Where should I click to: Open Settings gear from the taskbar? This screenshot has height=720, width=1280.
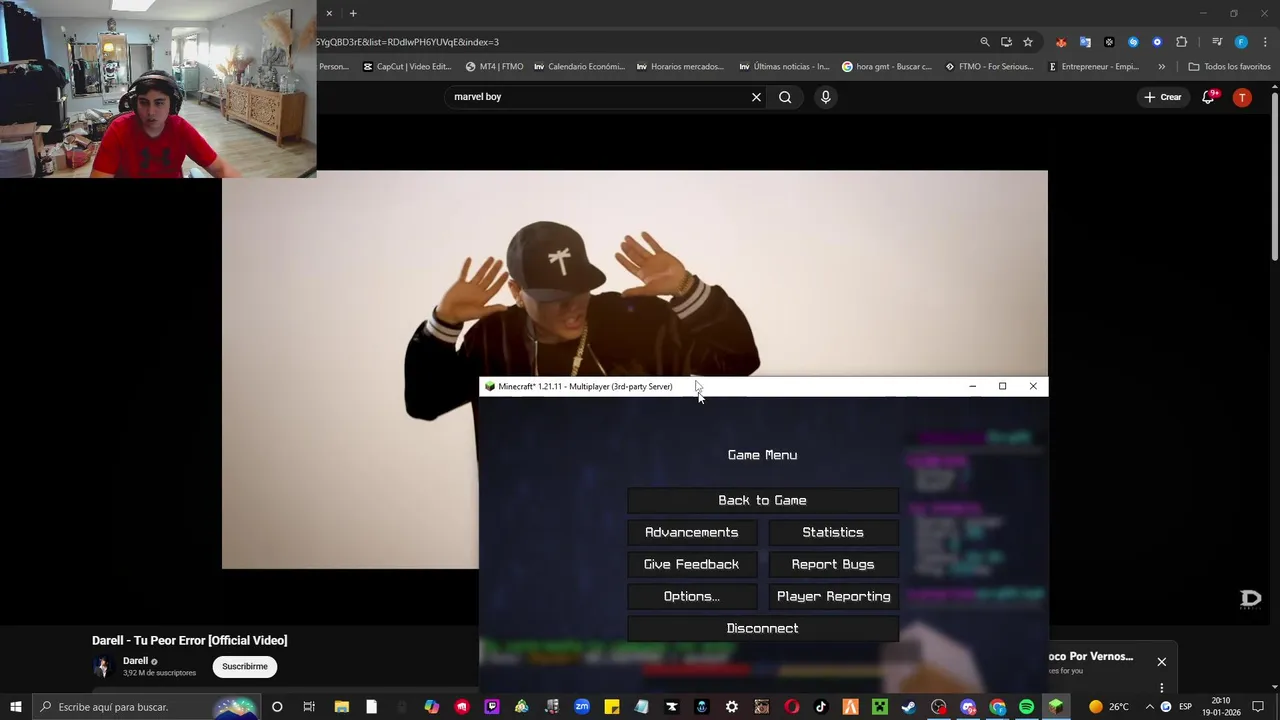731,707
